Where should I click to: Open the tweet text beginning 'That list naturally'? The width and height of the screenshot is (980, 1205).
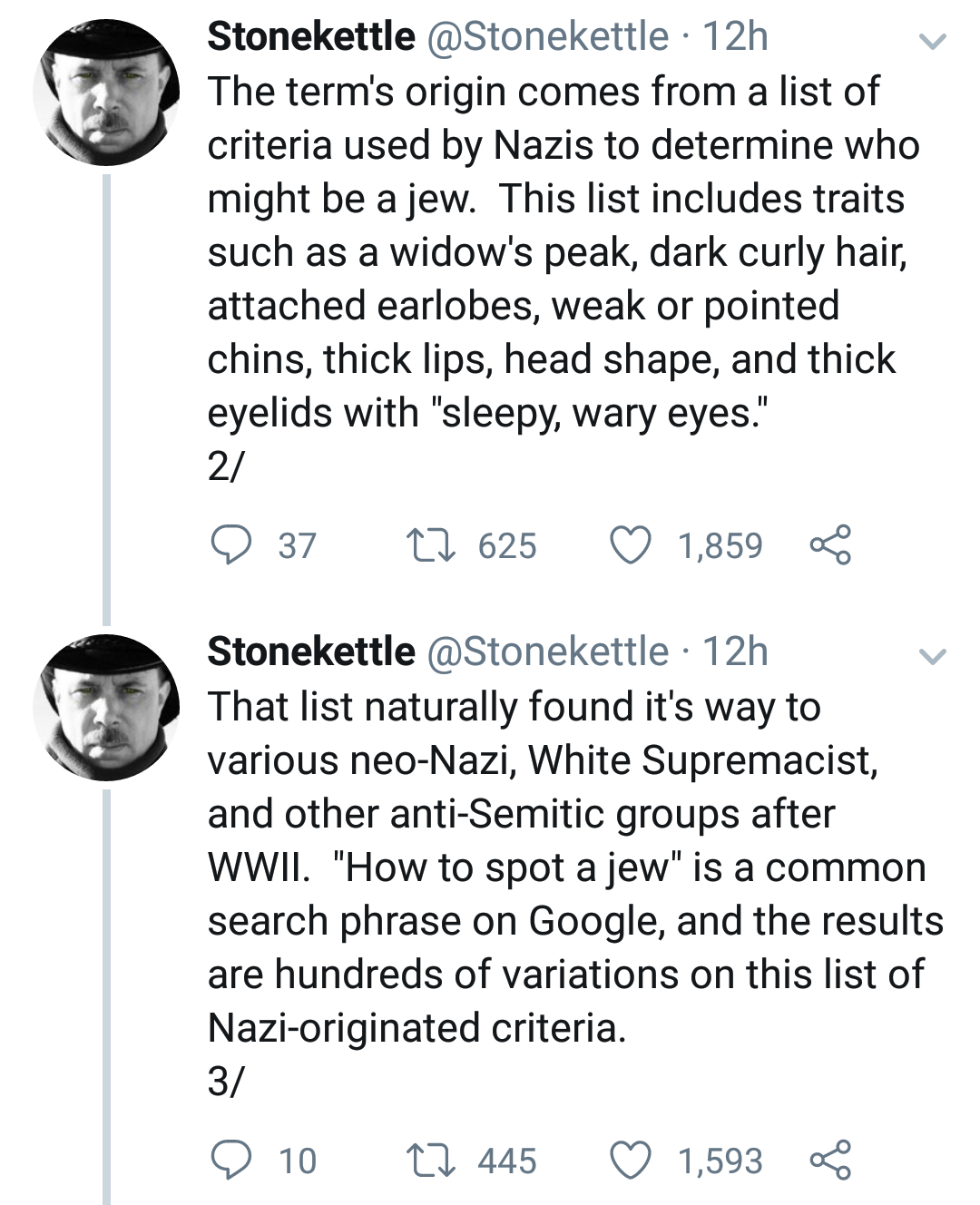click(563, 867)
